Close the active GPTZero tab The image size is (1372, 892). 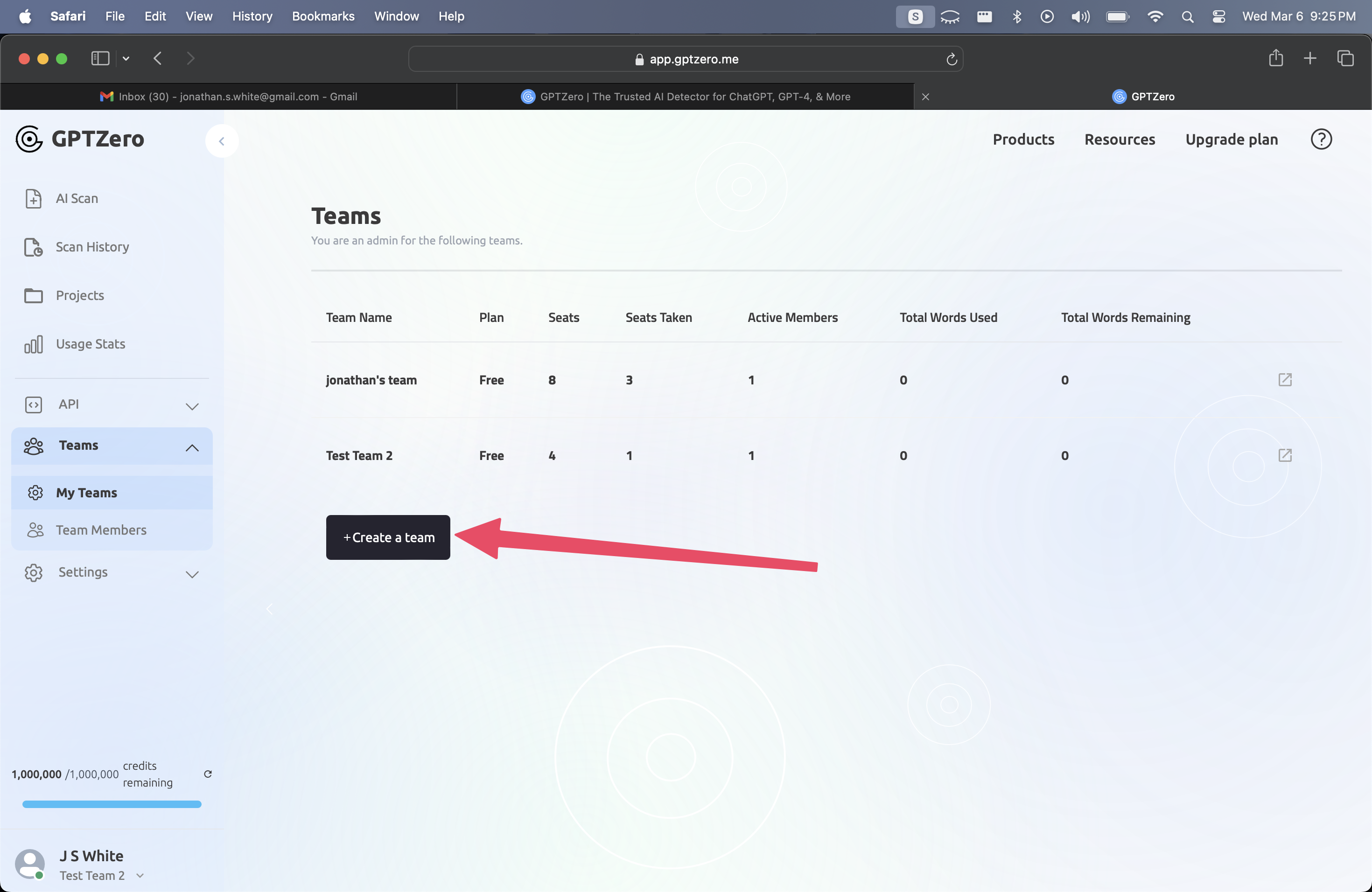[926, 97]
